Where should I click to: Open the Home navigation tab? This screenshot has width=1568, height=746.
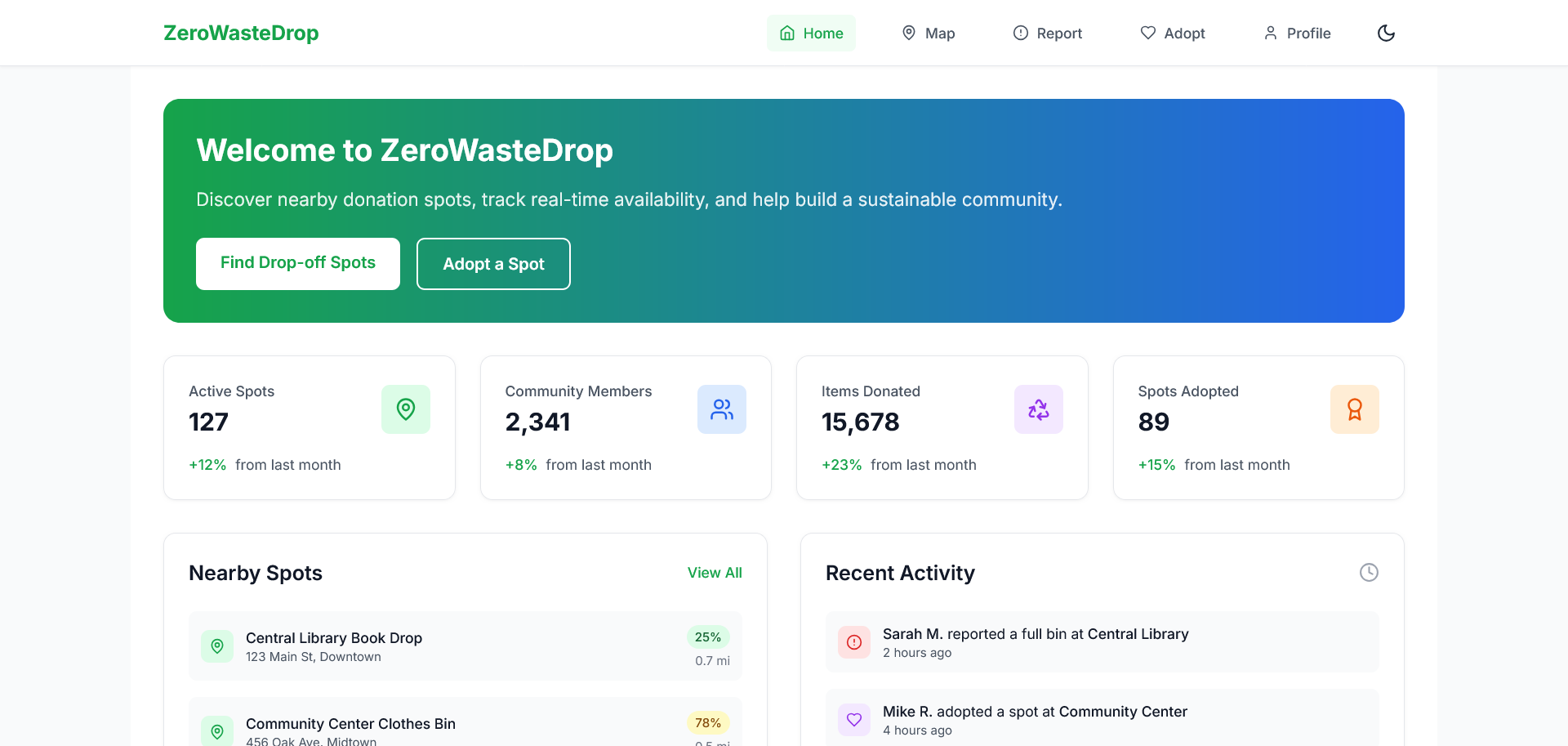[x=811, y=33]
